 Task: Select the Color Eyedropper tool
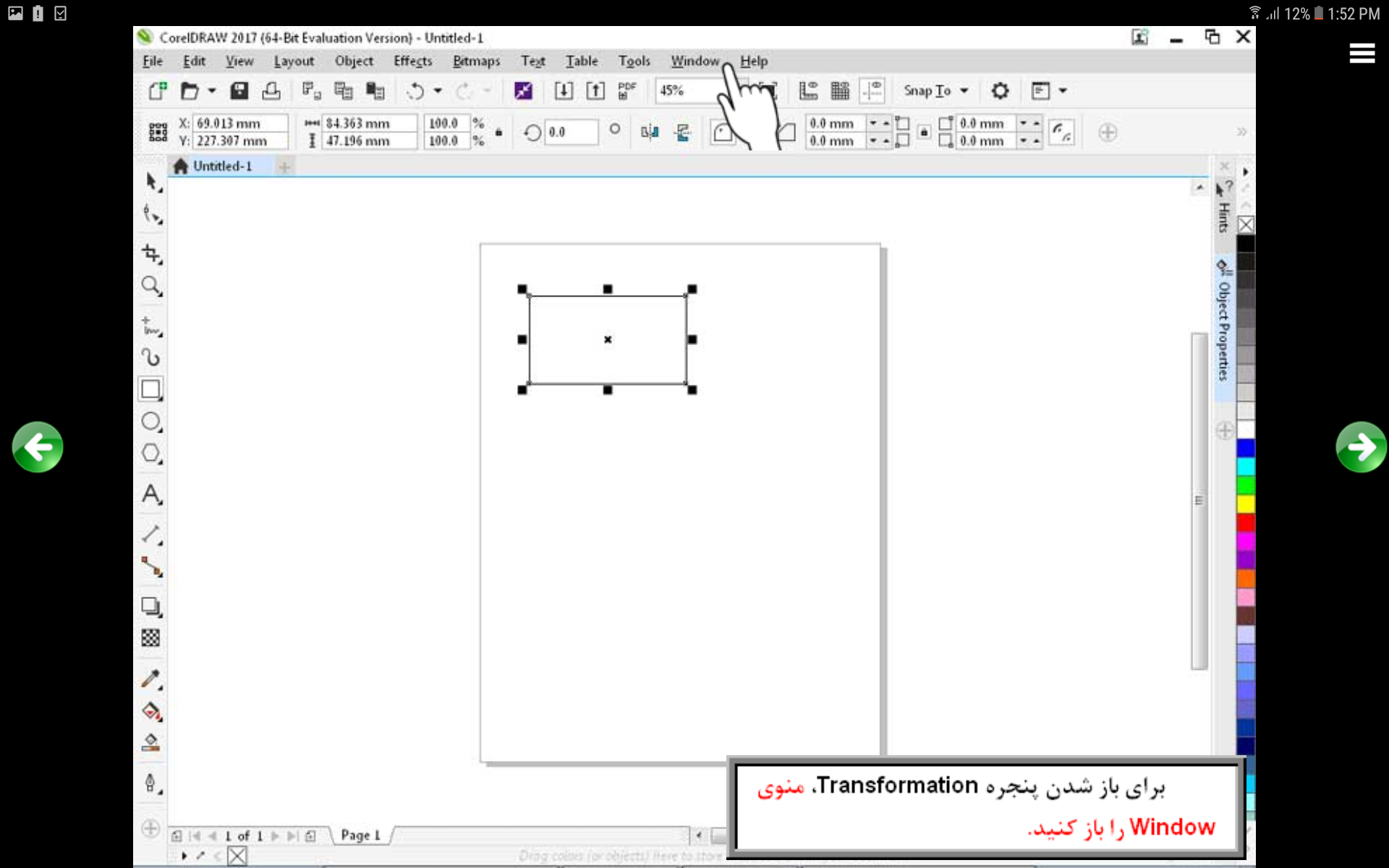pos(151,678)
